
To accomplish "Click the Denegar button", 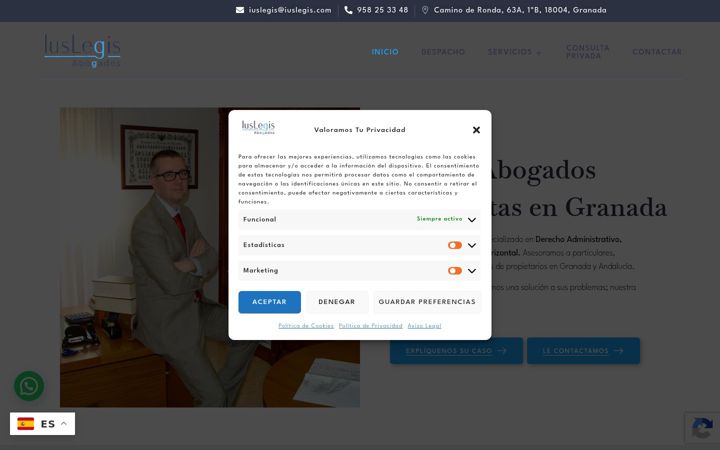I will pyautogui.click(x=337, y=302).
